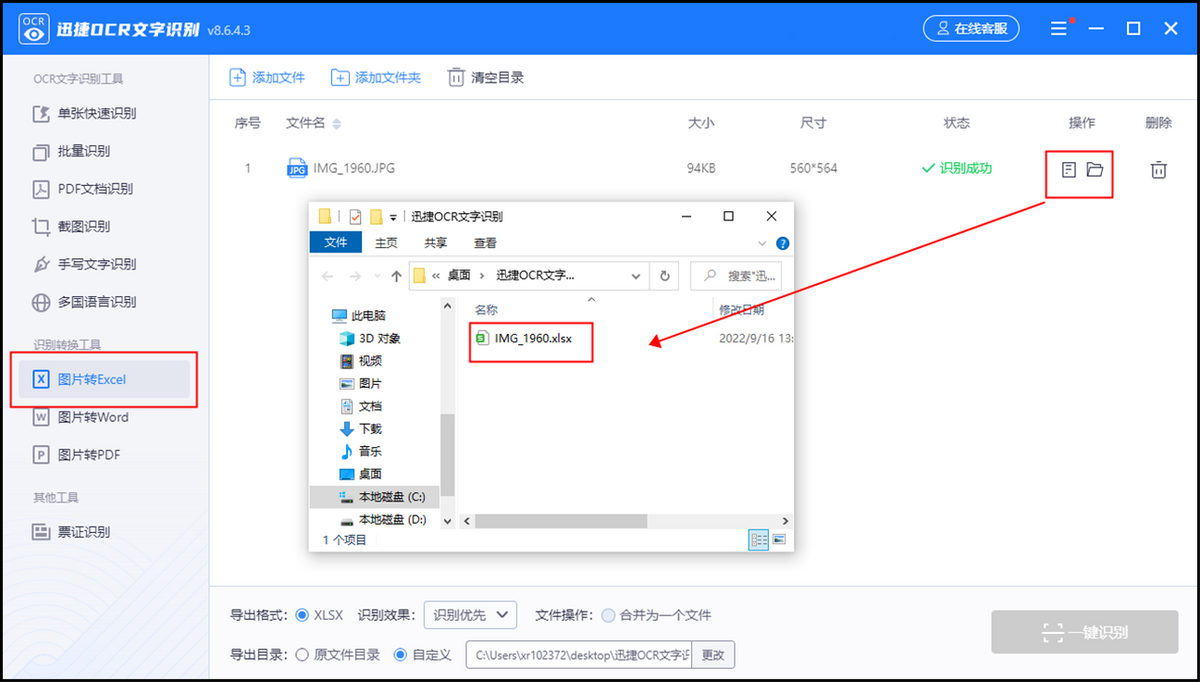Open 文件 tab in Explorer window

coord(336,243)
